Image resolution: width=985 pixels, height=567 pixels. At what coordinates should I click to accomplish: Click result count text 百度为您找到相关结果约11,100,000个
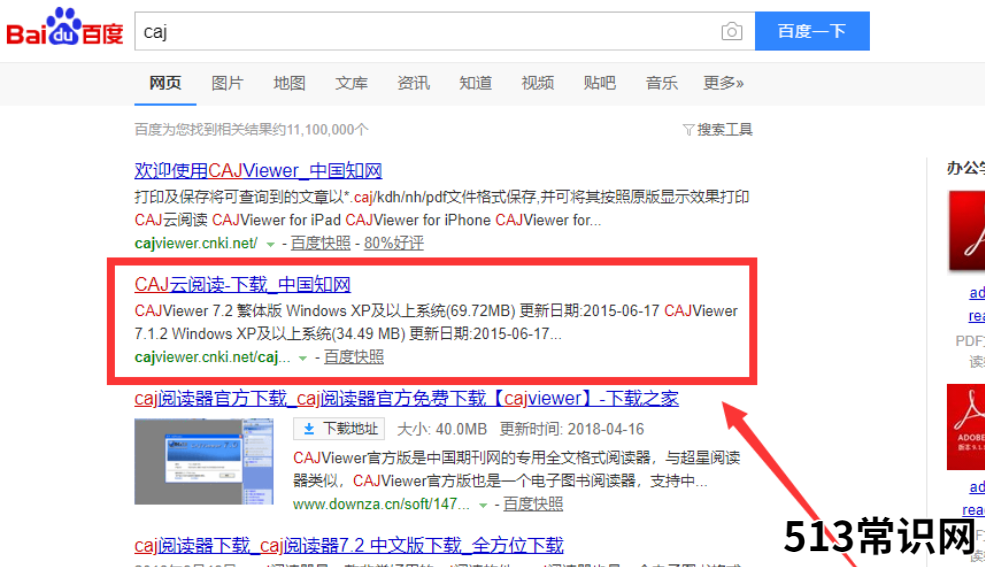tap(251, 129)
